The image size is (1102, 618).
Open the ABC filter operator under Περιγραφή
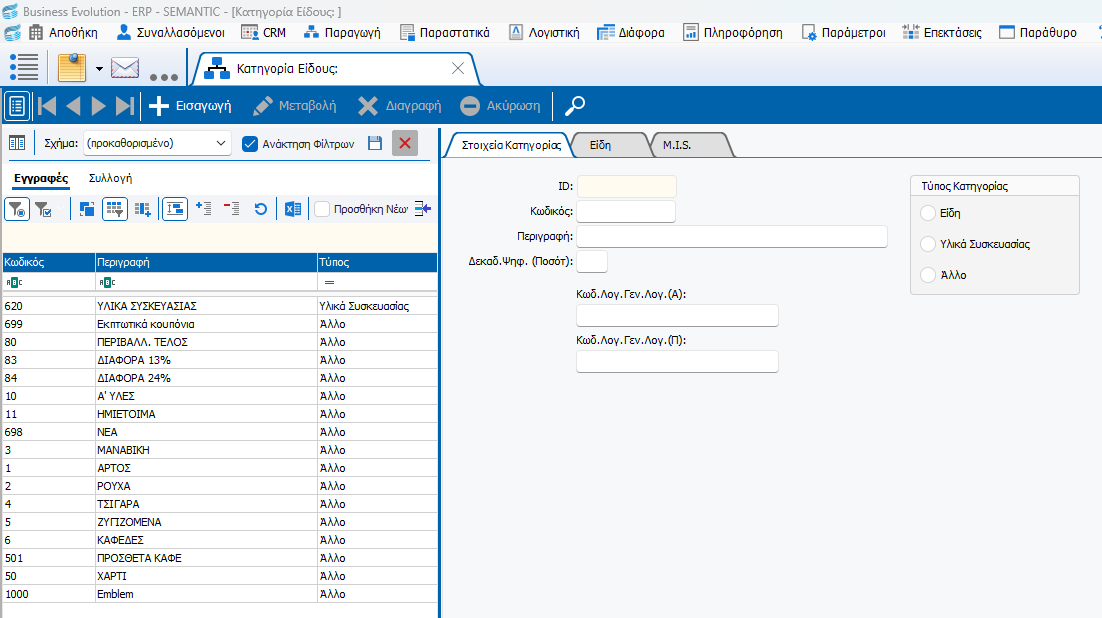107,282
